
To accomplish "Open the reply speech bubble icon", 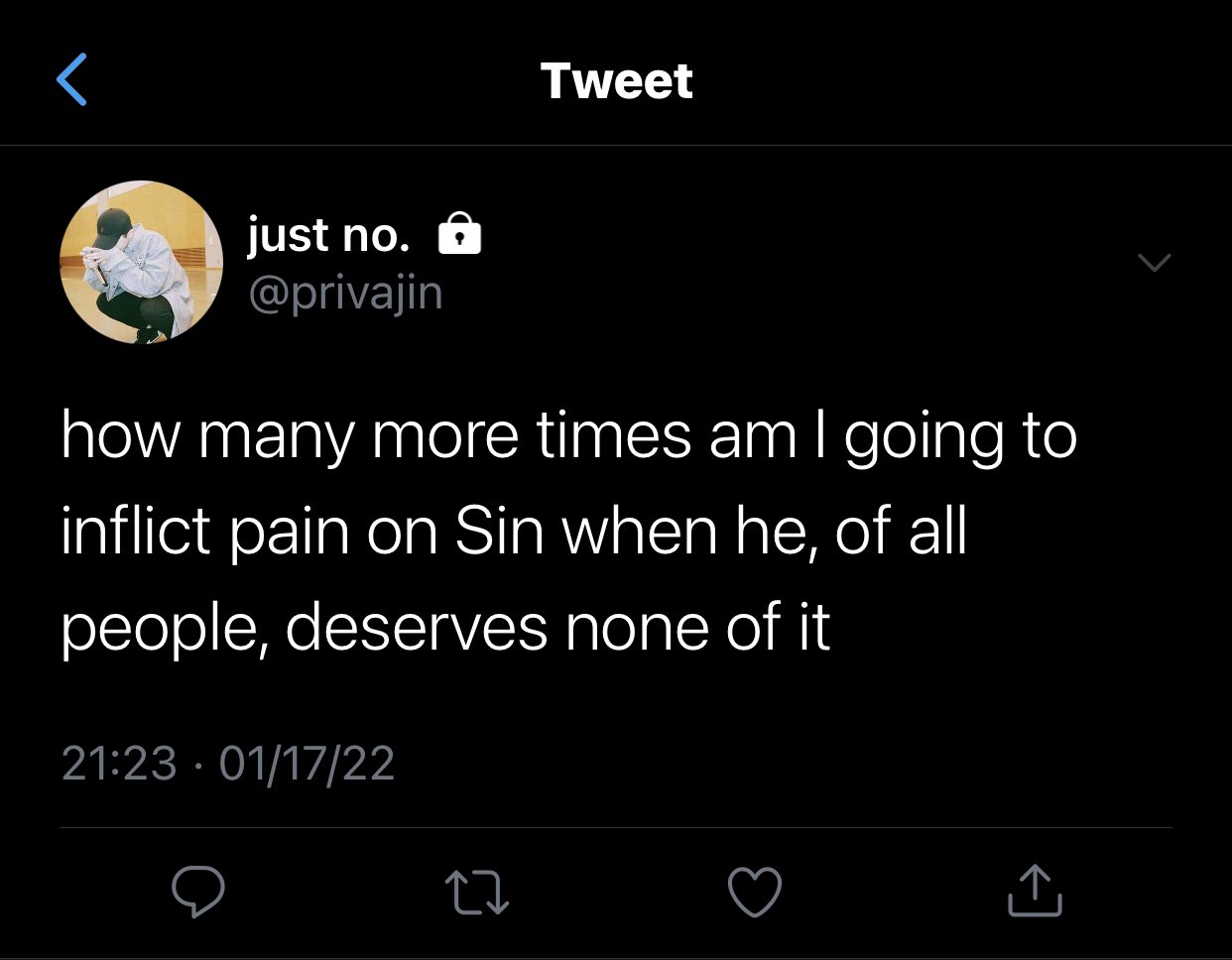I will [x=197, y=891].
